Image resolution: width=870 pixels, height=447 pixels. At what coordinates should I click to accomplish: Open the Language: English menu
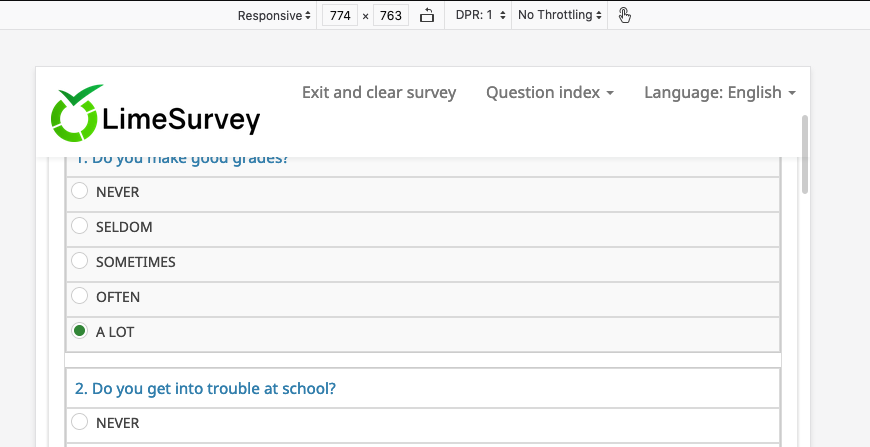[720, 92]
